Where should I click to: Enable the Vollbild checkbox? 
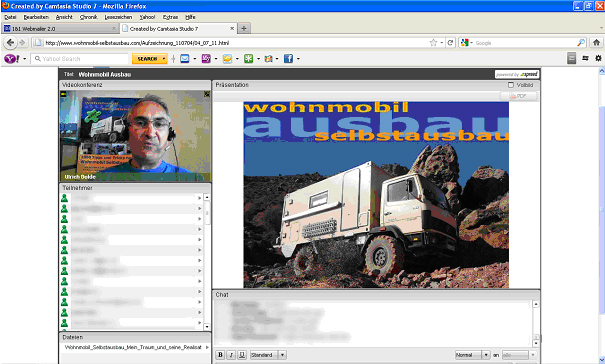pos(511,85)
